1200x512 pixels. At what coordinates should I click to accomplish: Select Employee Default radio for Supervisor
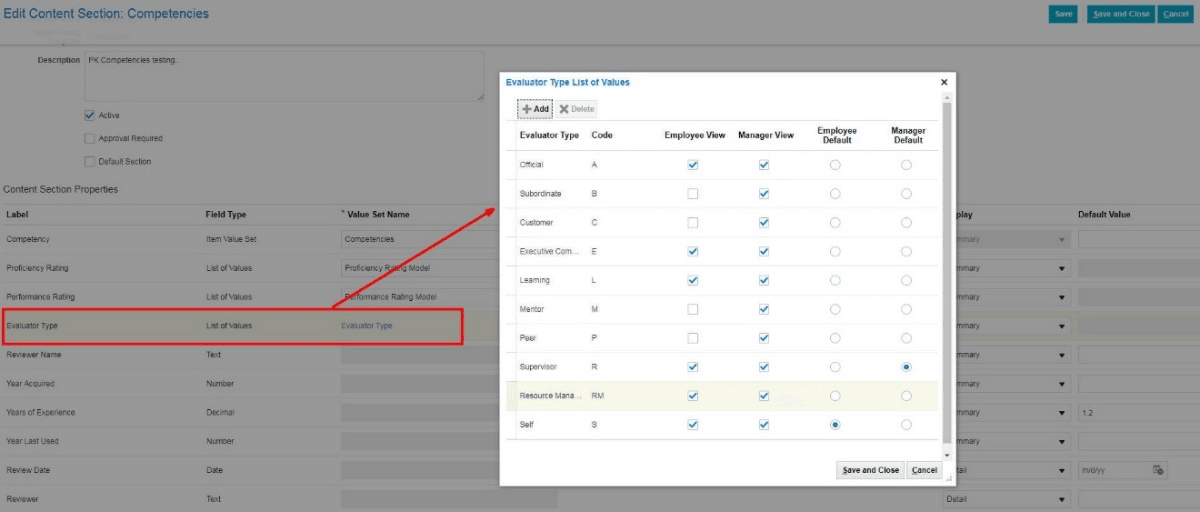tap(835, 367)
